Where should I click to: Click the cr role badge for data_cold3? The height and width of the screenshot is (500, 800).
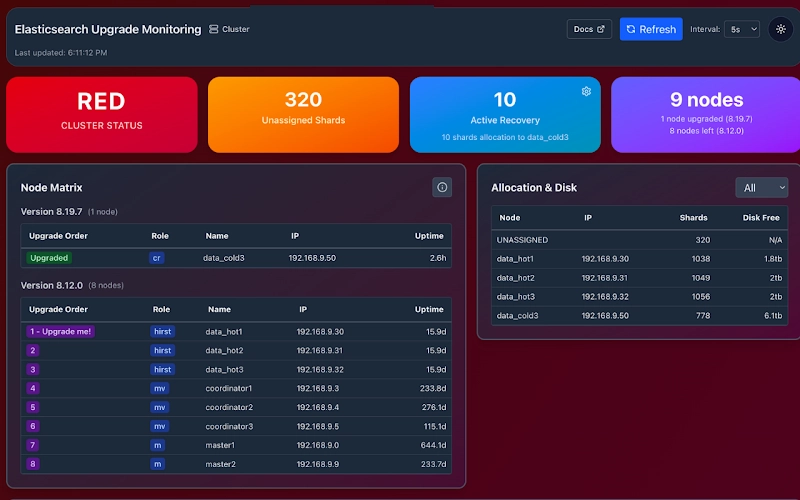point(157,258)
